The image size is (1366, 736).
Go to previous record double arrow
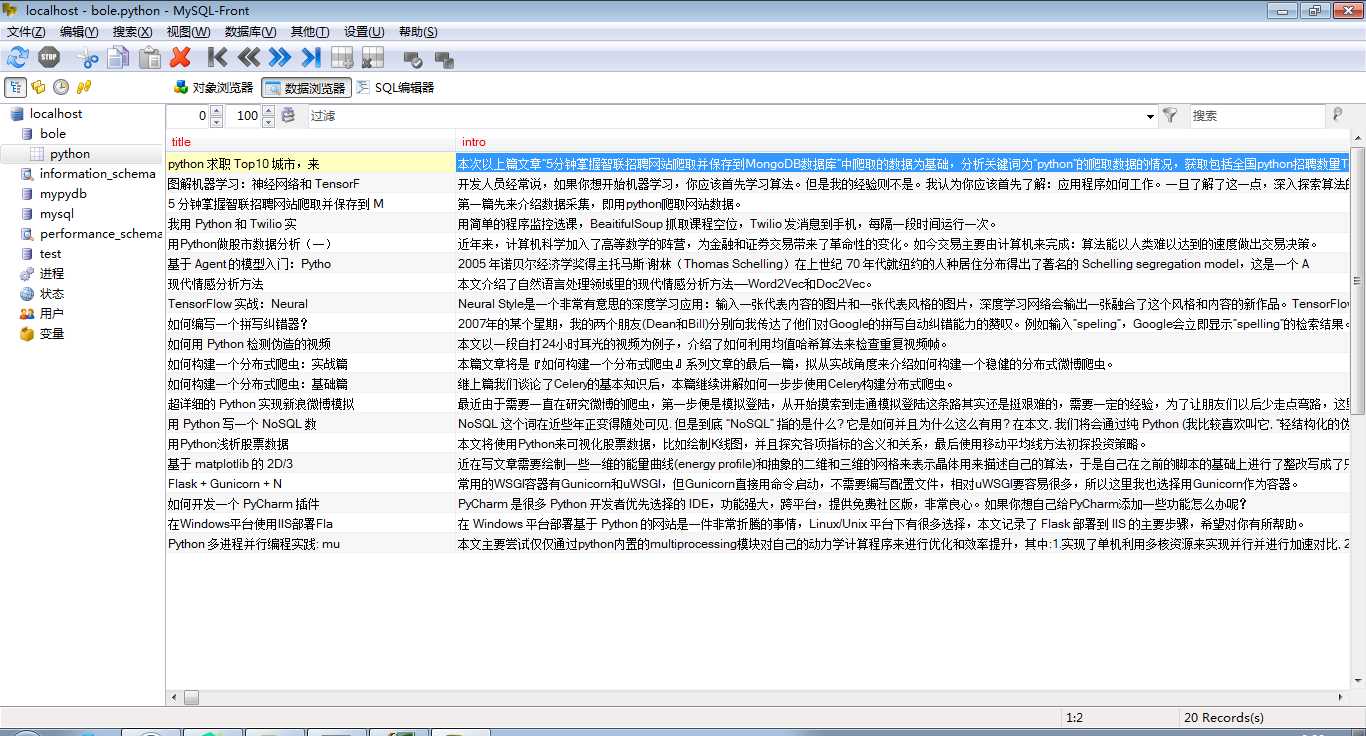coord(249,57)
